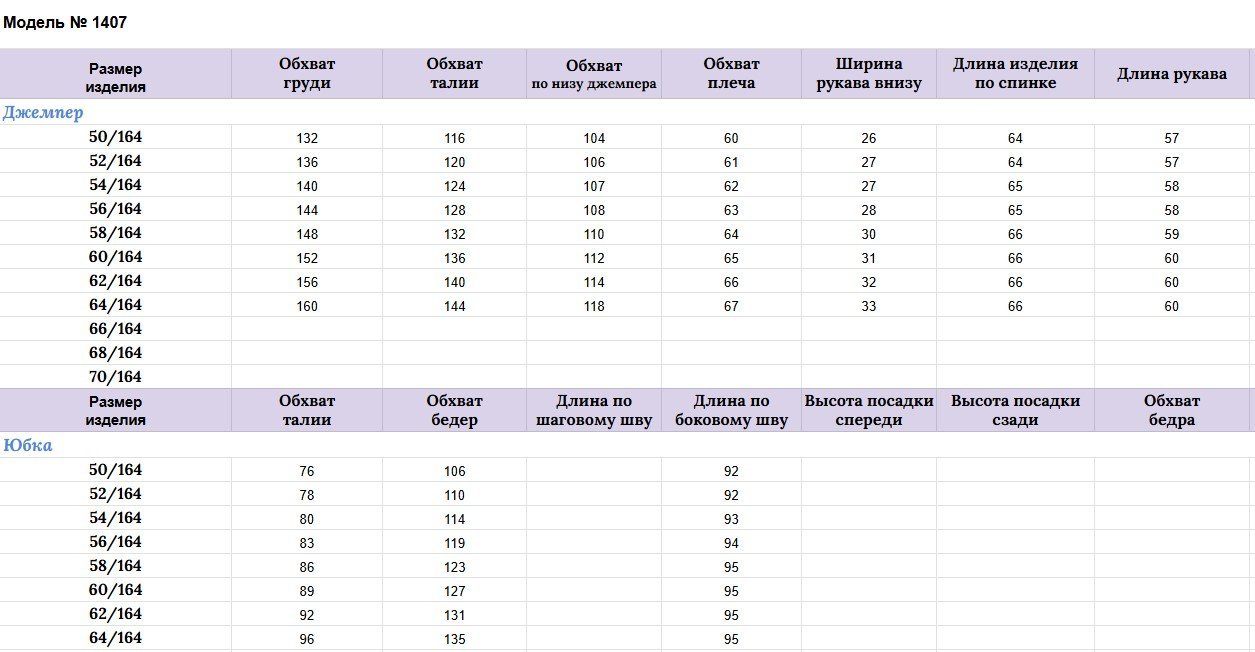Screen dimensions: 1255x652
Task: Select skirt side seam length value 94
Action: pyautogui.click(x=731, y=543)
